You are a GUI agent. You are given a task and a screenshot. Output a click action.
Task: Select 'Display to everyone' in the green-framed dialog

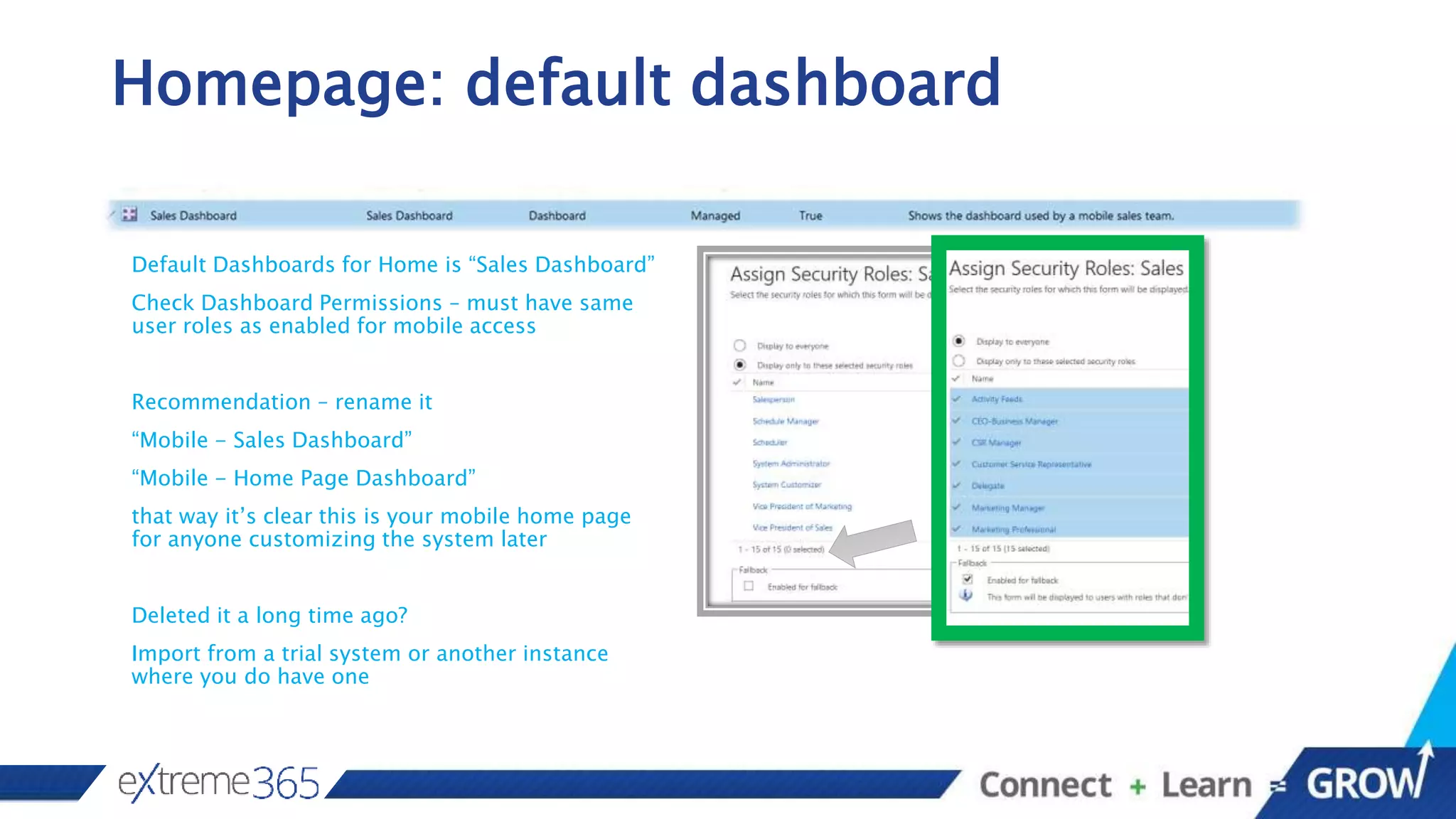(958, 341)
